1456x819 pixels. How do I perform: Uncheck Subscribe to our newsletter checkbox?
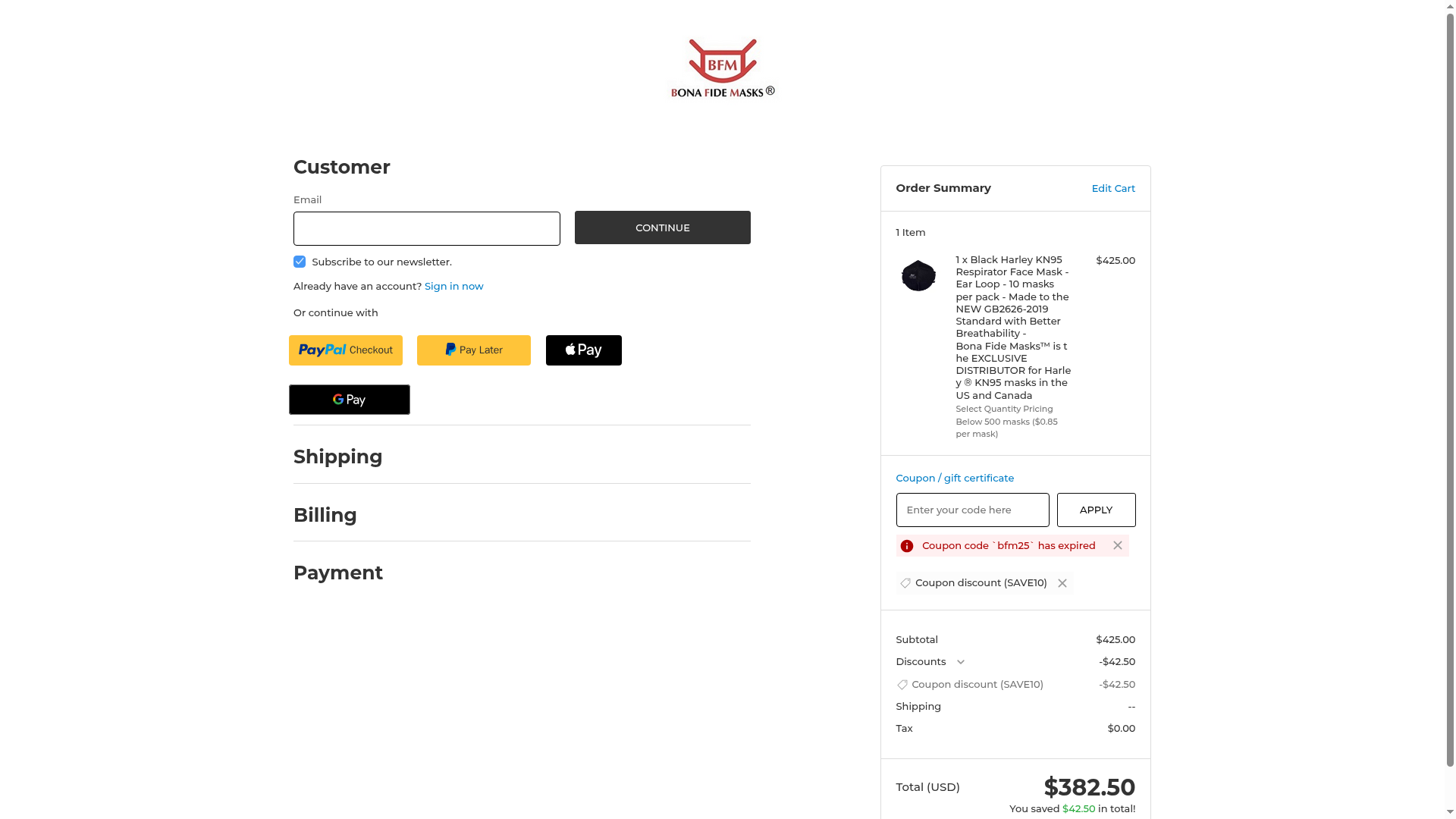point(300,262)
